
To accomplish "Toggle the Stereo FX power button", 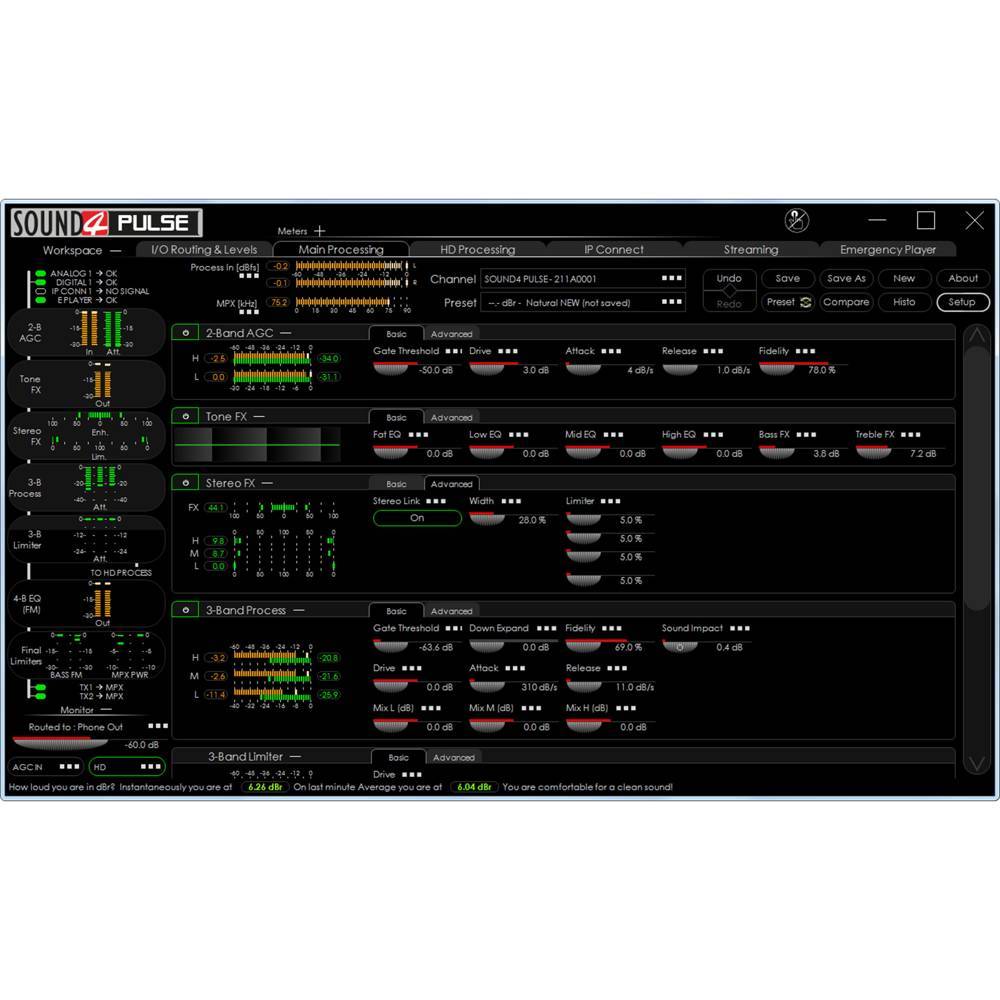I will coord(186,483).
